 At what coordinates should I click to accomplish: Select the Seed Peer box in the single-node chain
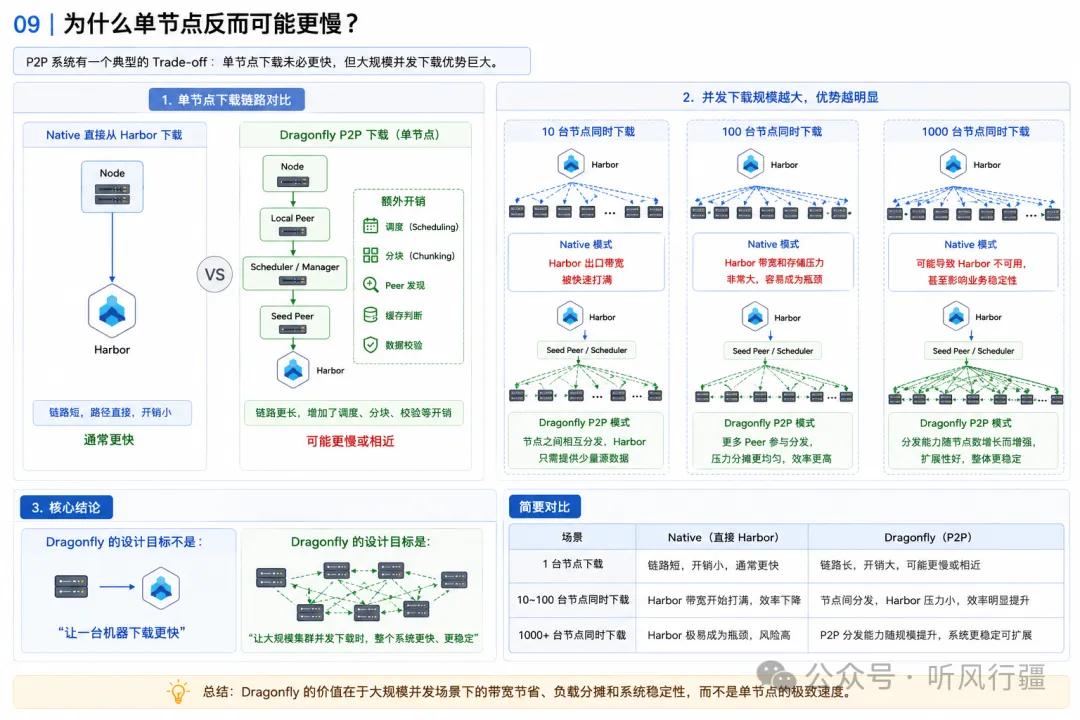coord(295,322)
